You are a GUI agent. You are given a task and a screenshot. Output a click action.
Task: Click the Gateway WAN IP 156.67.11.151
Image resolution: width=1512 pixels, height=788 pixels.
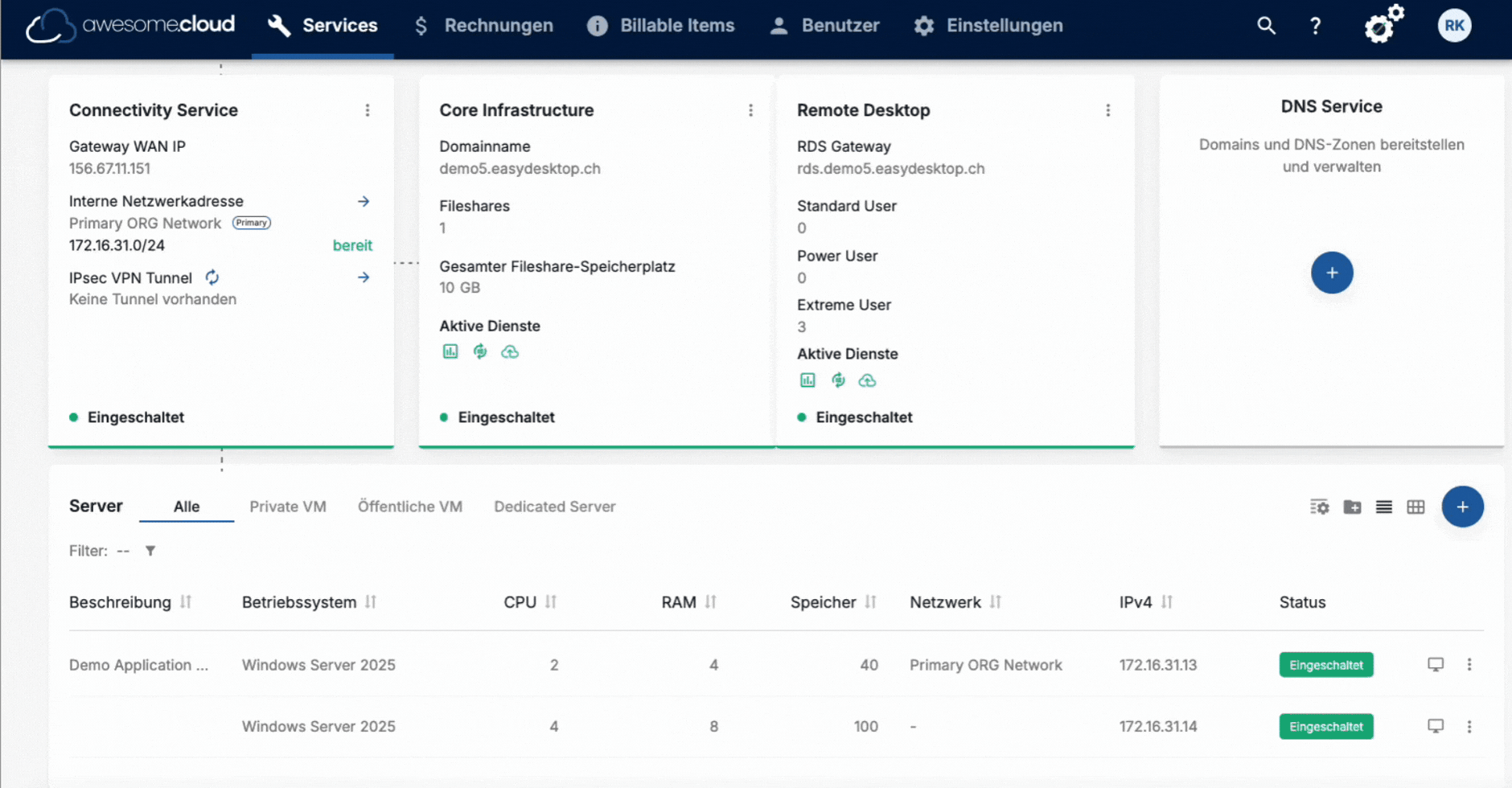(109, 169)
